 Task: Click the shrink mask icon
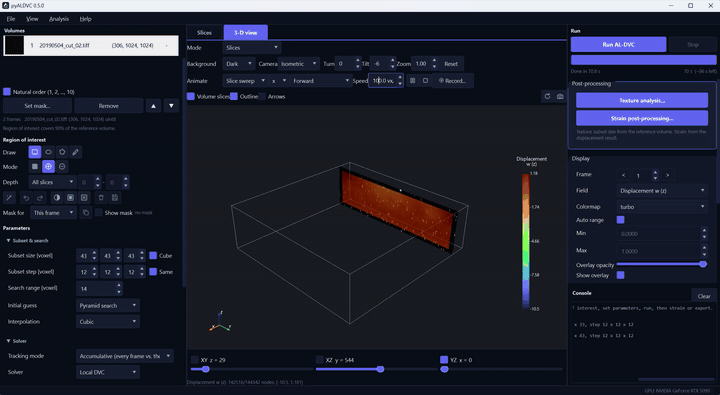84,198
